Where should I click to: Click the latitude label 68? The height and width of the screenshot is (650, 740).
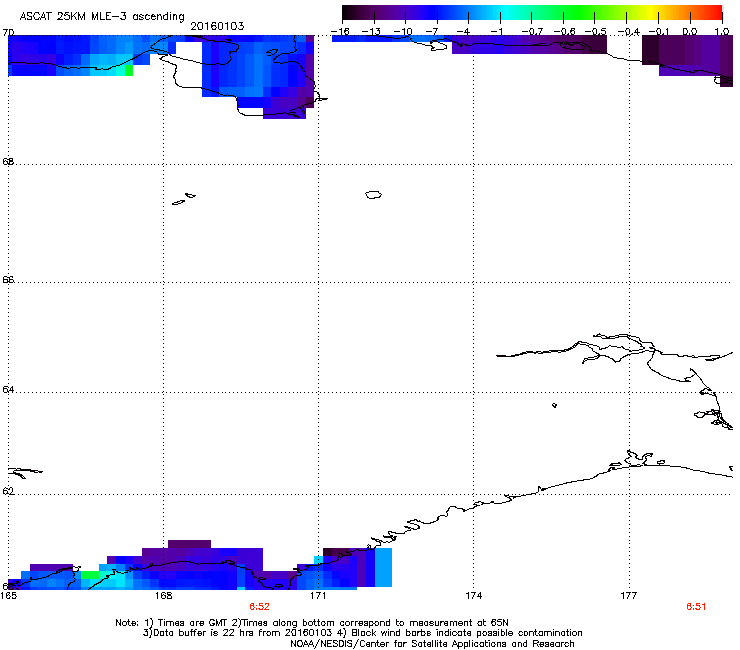coord(8,161)
